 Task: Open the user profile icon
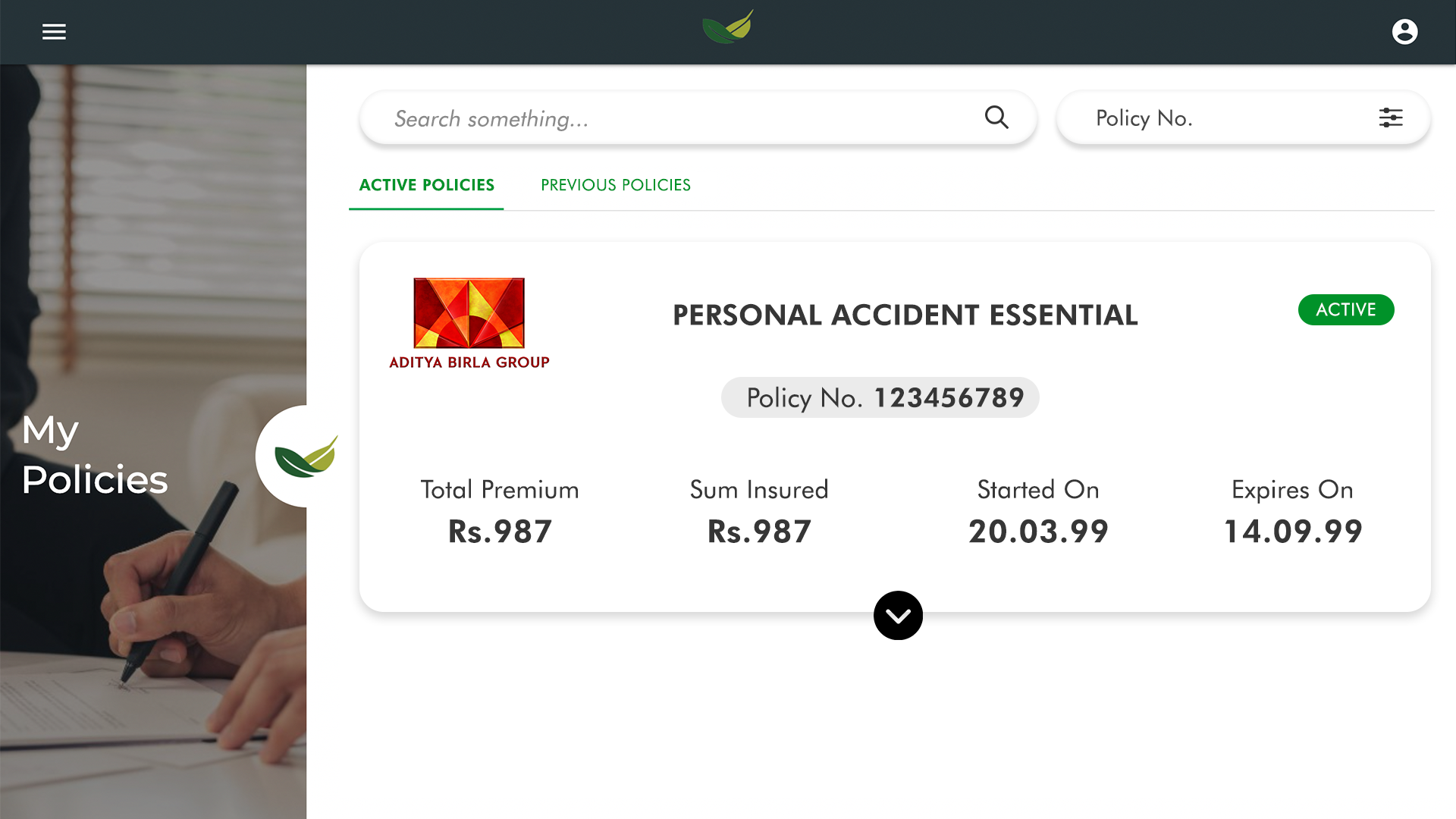tap(1404, 32)
